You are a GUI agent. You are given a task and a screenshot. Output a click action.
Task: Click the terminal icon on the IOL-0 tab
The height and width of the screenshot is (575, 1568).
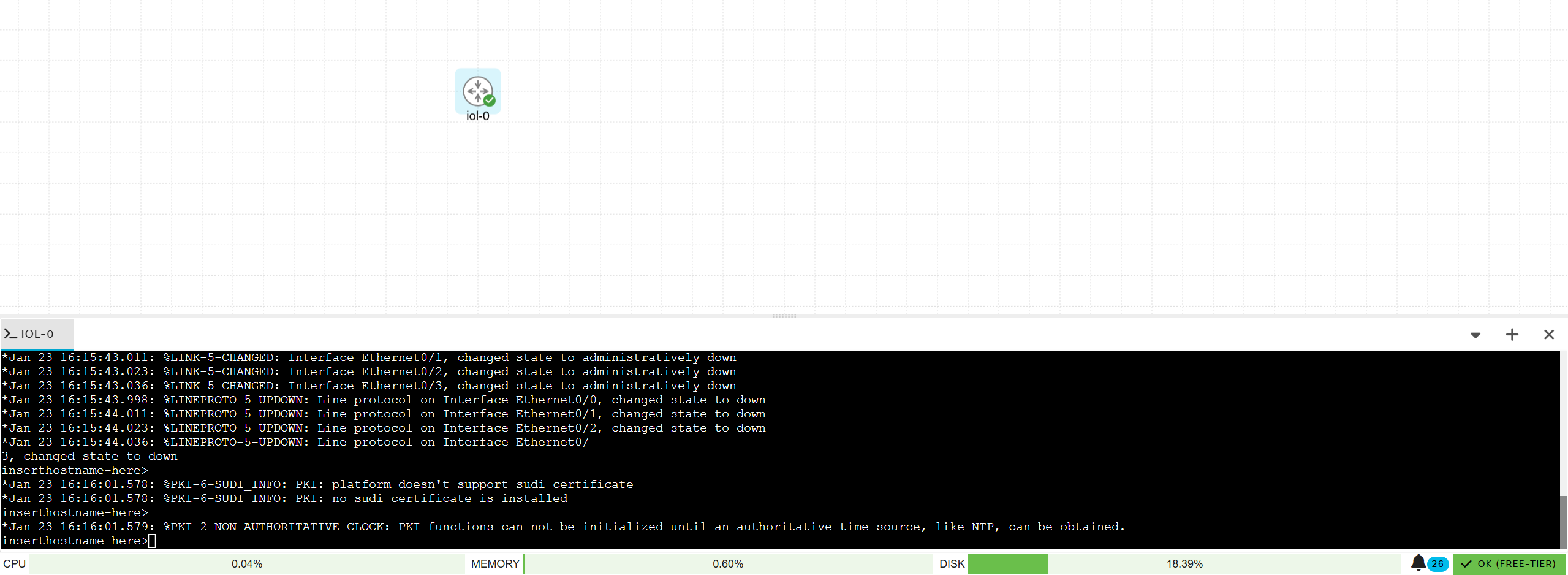10,334
